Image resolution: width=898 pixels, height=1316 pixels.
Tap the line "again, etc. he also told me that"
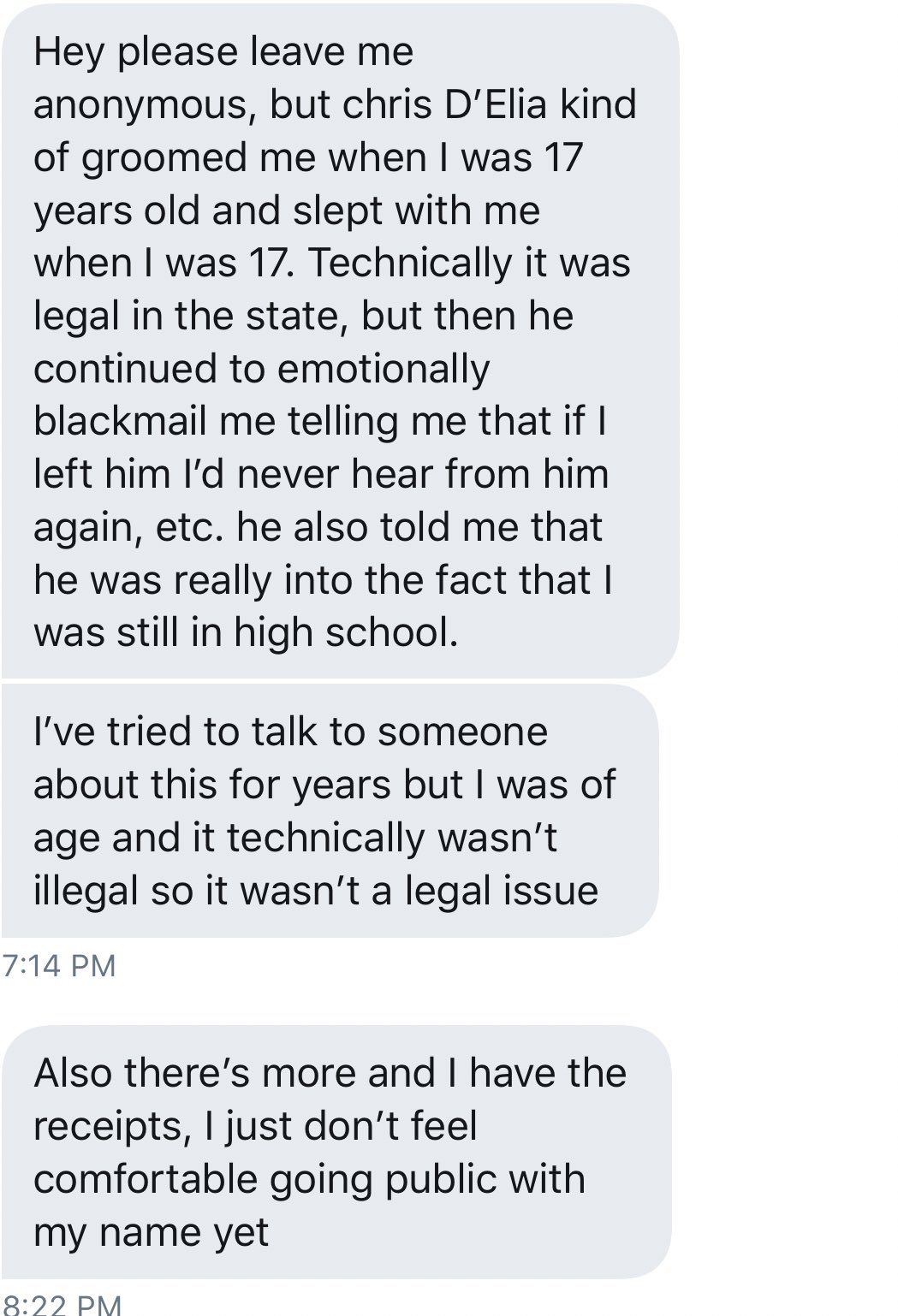click(x=318, y=528)
